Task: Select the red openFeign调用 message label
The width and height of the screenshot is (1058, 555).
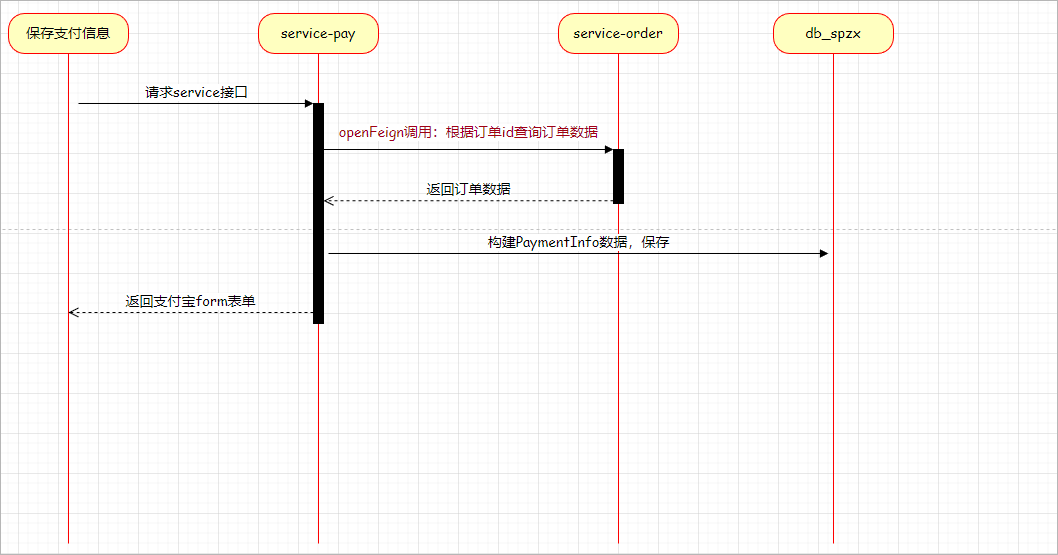Action: [x=468, y=132]
